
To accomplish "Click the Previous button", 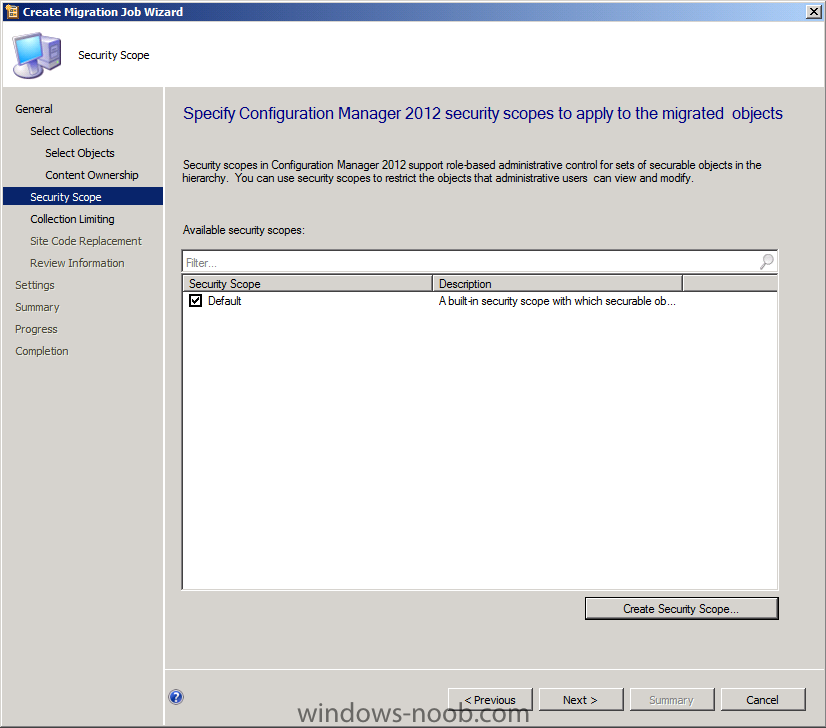I will point(490,700).
